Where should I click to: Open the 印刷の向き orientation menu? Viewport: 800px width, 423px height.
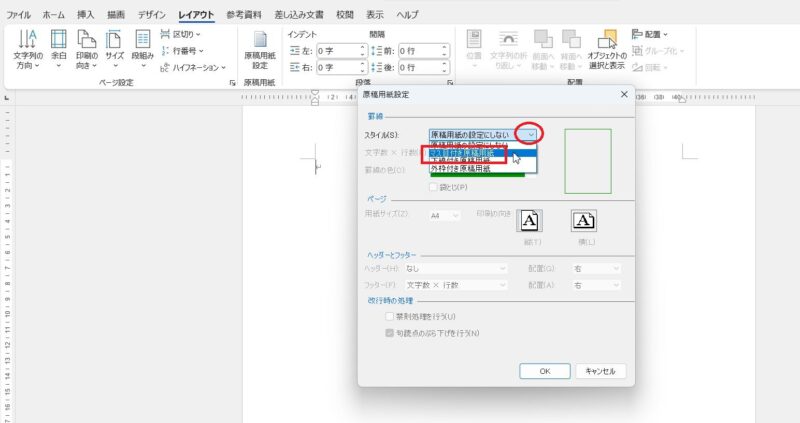[86, 49]
